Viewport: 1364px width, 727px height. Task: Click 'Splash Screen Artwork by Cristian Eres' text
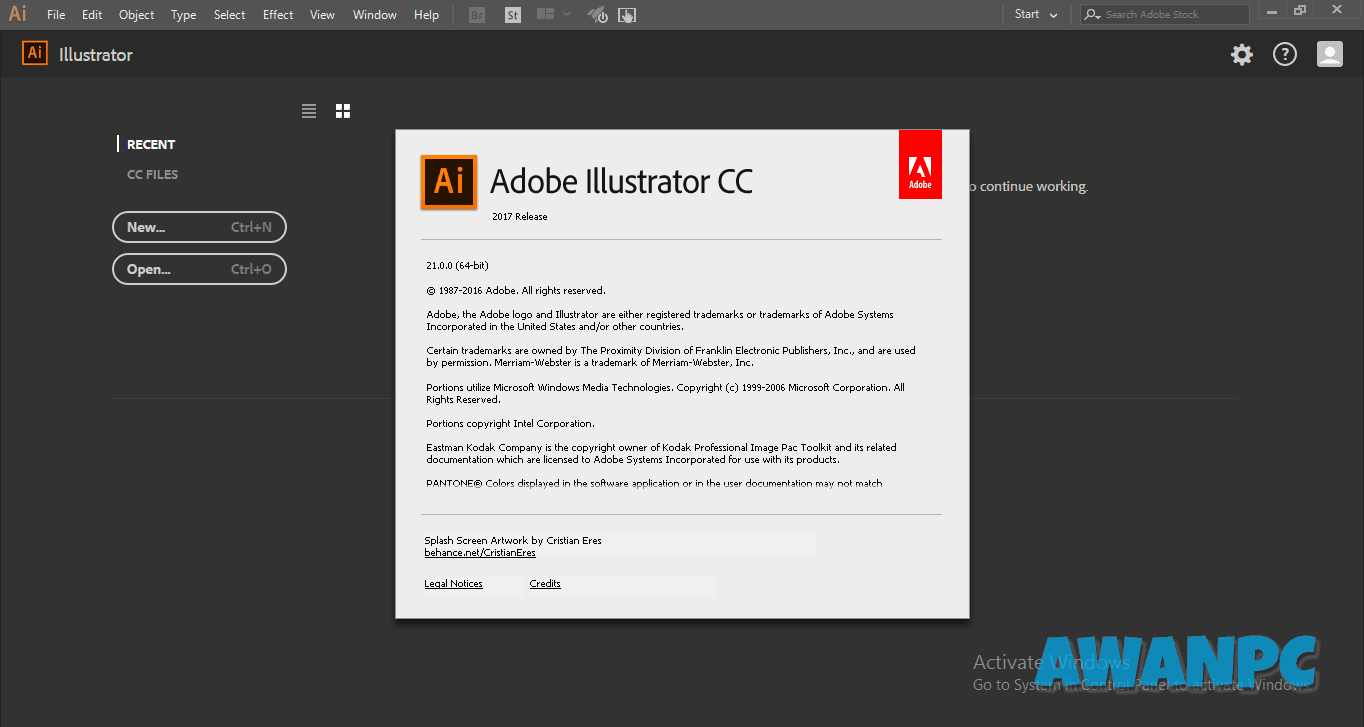[513, 541]
